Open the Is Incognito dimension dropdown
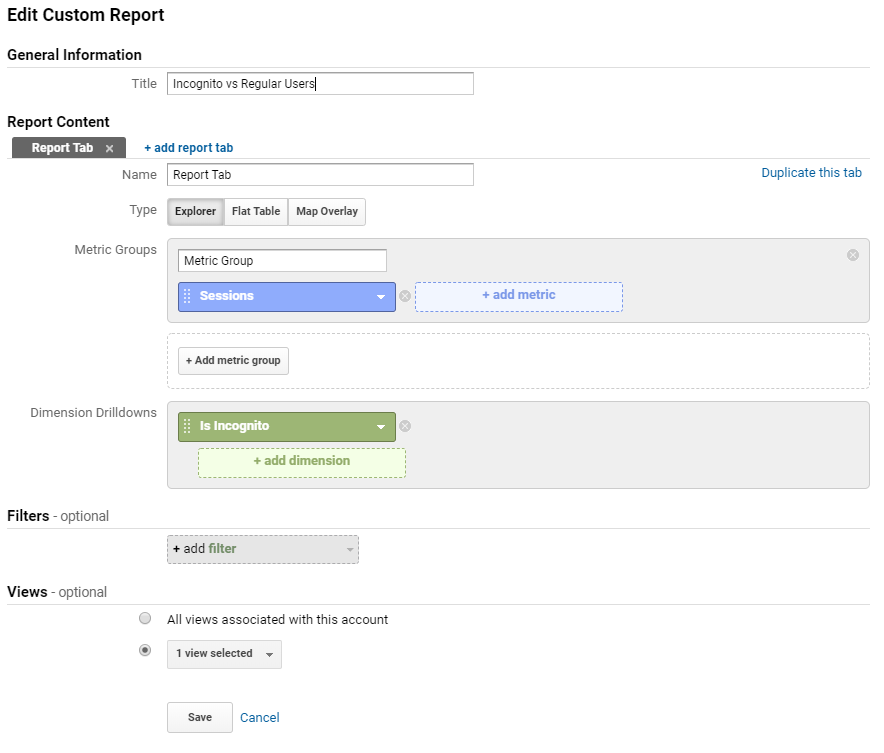Image resolution: width=884 pixels, height=753 pixels. pos(381,427)
